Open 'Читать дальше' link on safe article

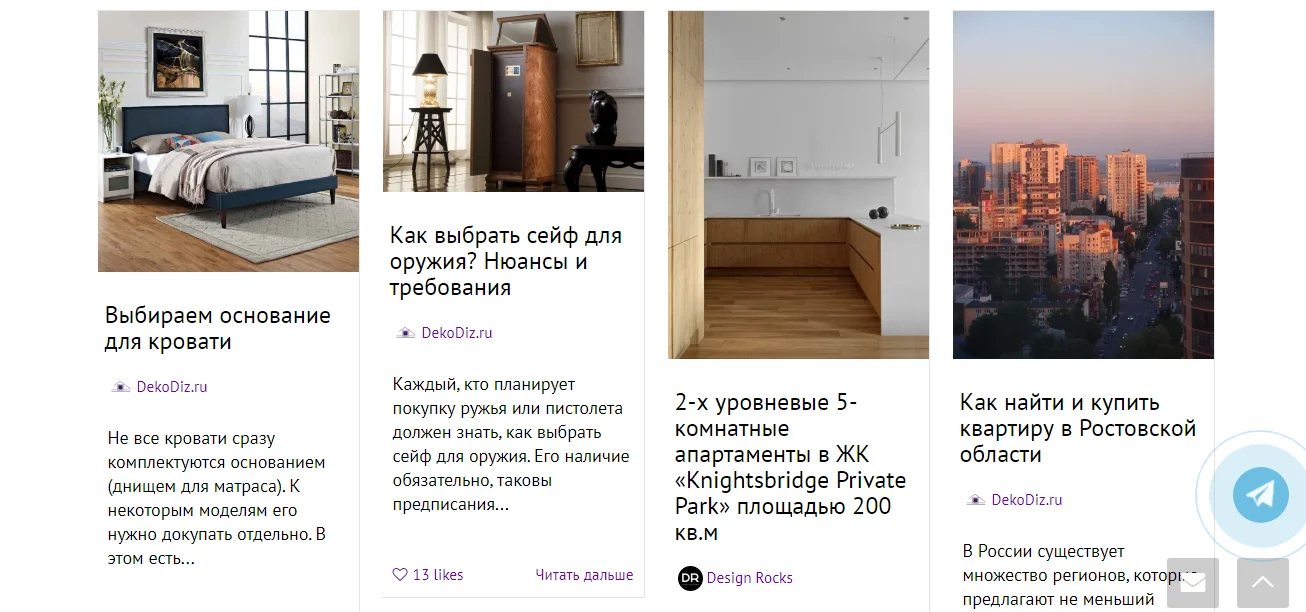point(584,575)
